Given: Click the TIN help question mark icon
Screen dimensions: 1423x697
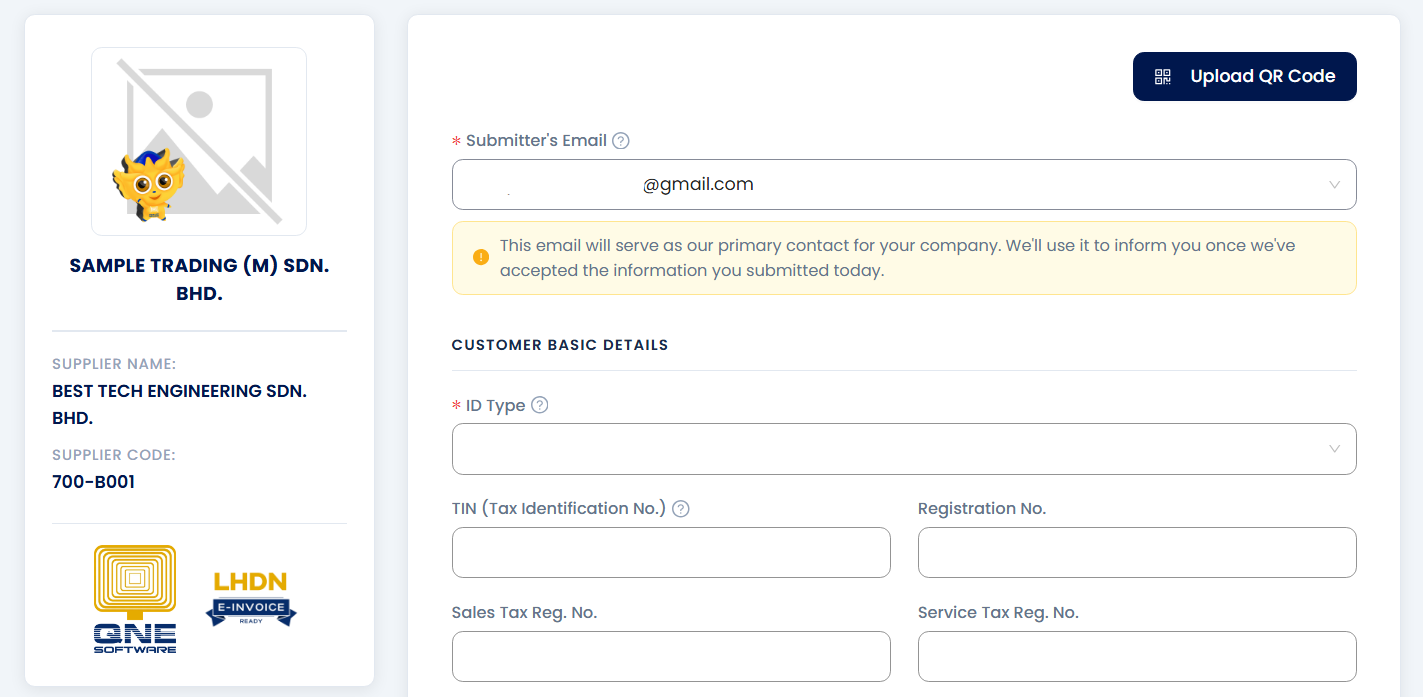Looking at the screenshot, I should click(681, 509).
